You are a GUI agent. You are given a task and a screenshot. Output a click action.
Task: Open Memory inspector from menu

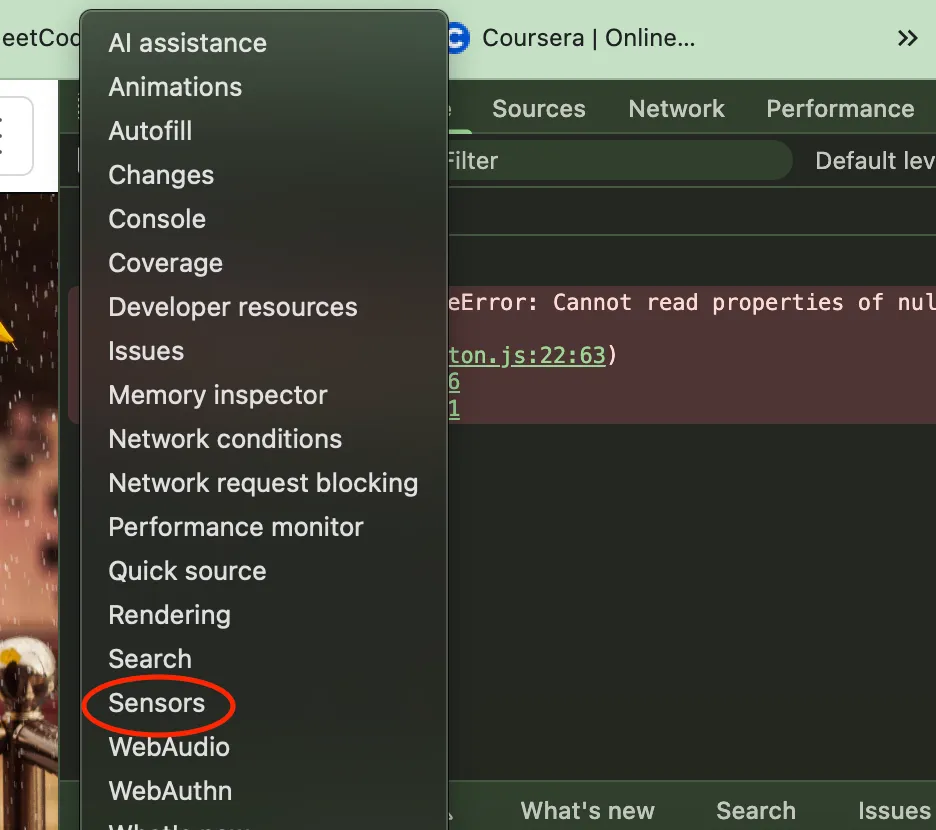pos(218,395)
